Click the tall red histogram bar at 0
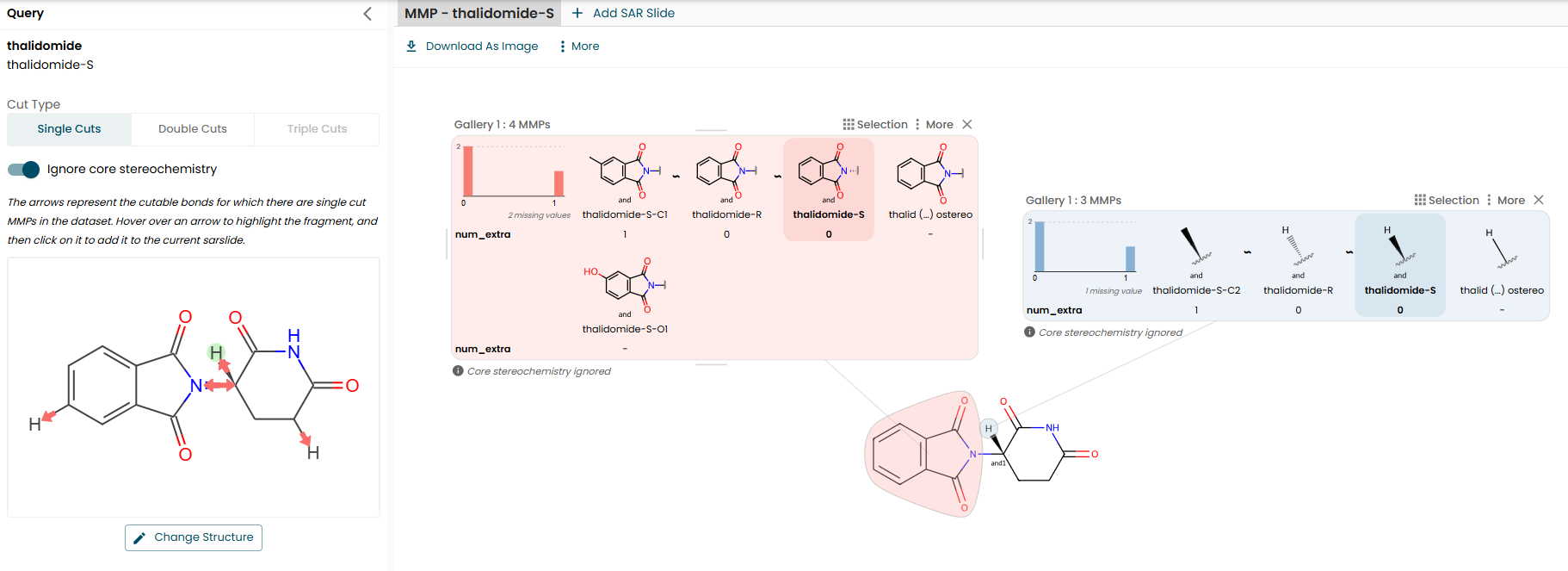 pos(468,171)
